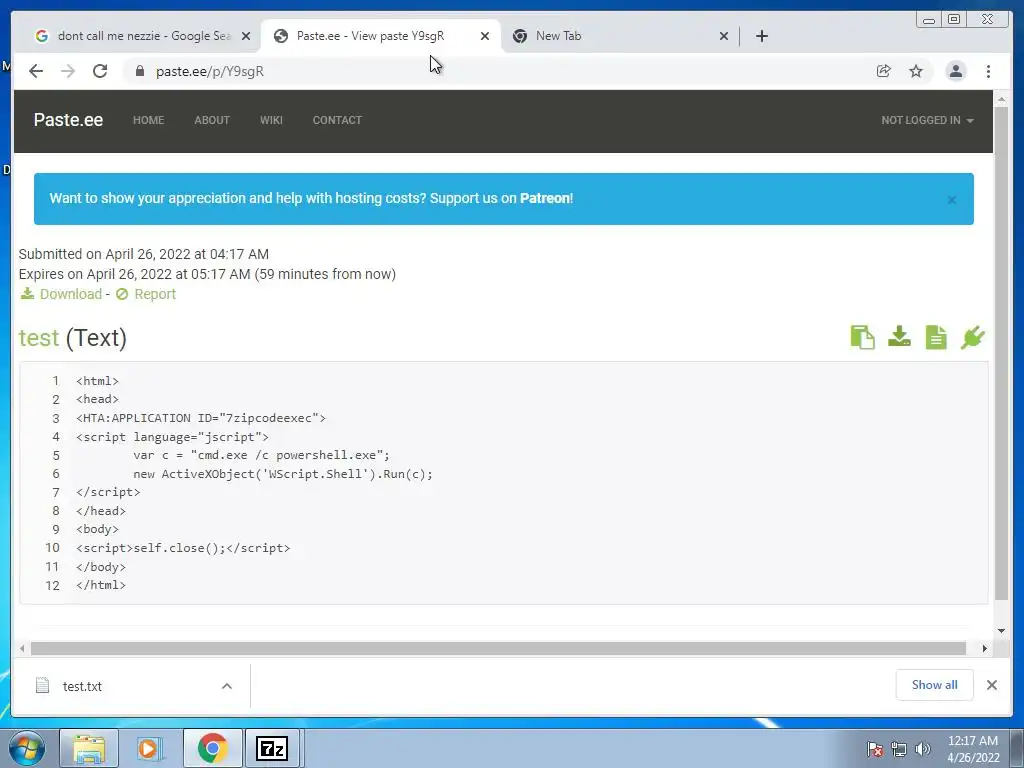
Task: Click the script language="jscript" line
Action: (172, 436)
